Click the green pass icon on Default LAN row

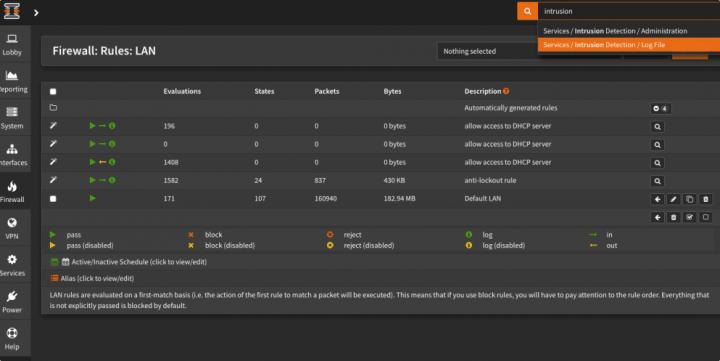pos(93,198)
